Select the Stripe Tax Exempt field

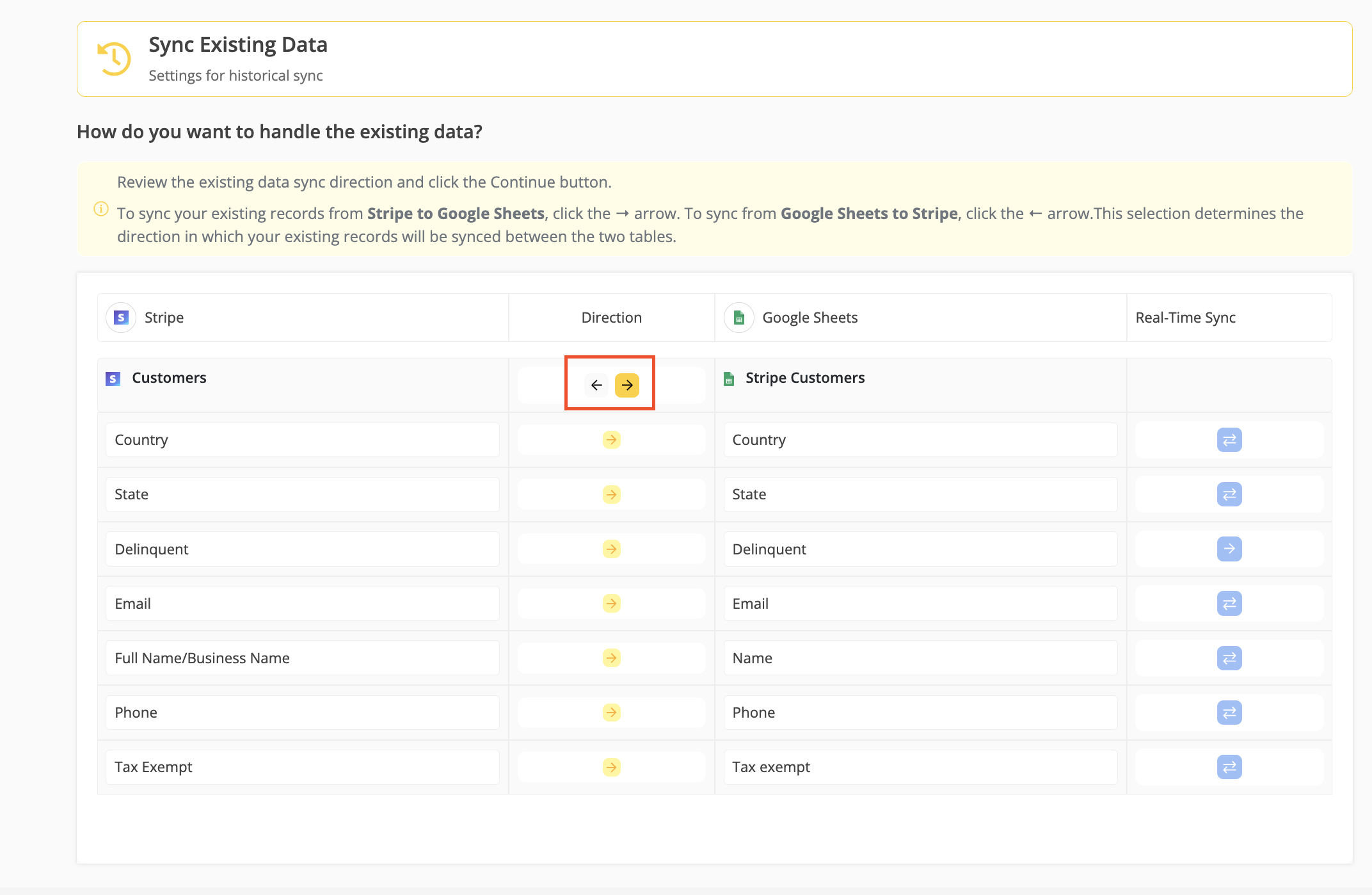point(303,767)
